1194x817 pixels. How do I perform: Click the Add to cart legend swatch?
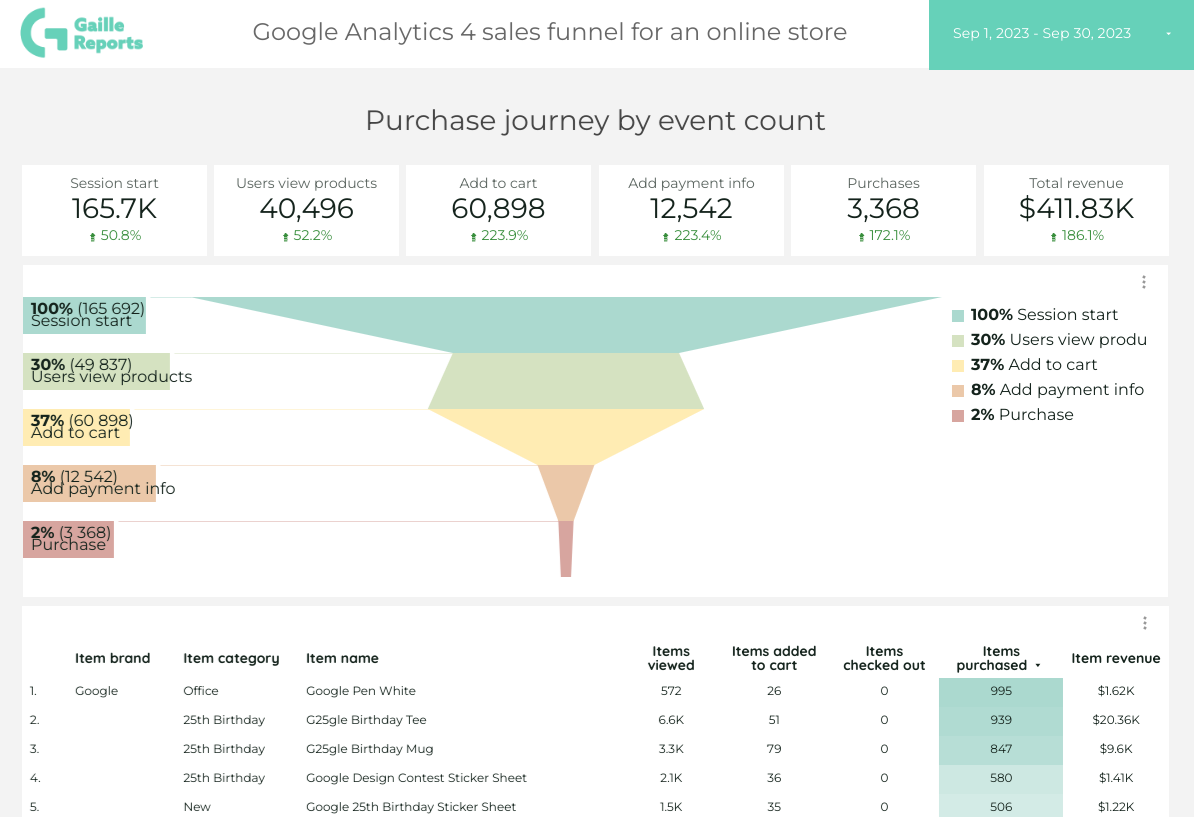[x=958, y=366]
